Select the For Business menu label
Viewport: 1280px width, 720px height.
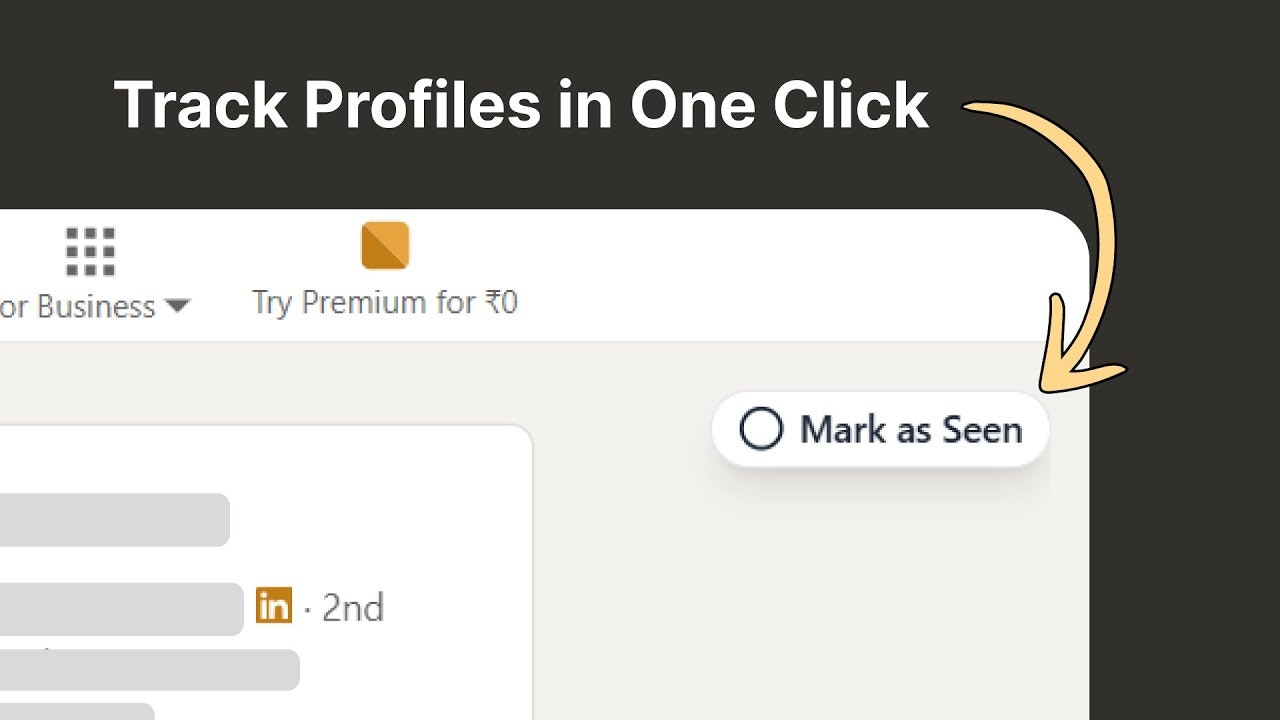78,306
